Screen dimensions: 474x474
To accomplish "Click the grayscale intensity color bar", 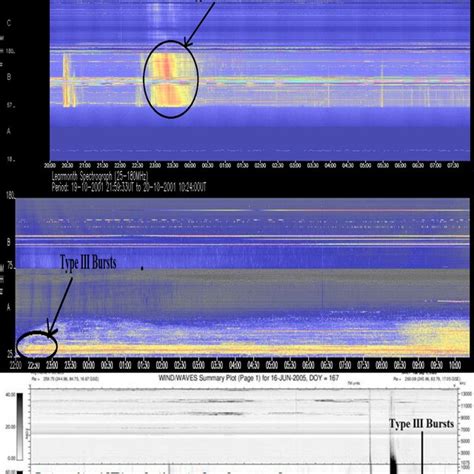I will point(20,427).
